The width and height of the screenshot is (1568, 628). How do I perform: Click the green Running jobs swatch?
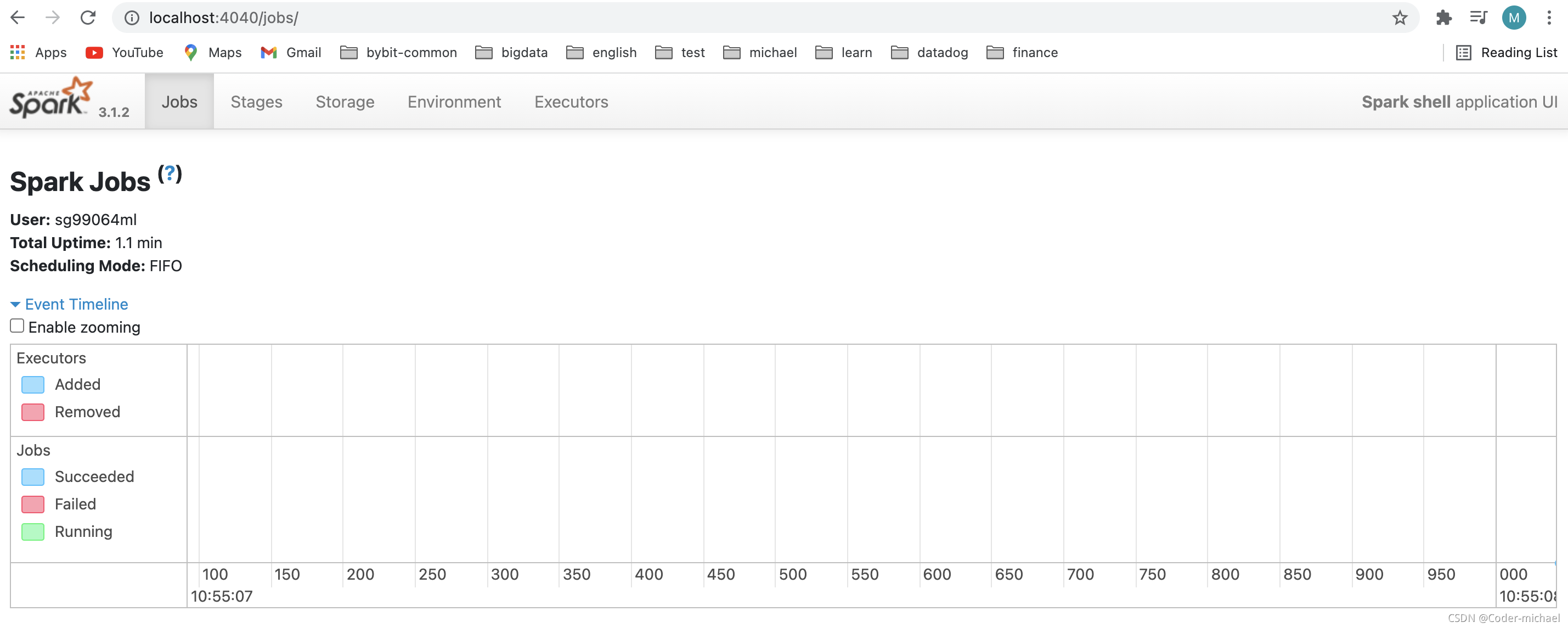click(33, 532)
